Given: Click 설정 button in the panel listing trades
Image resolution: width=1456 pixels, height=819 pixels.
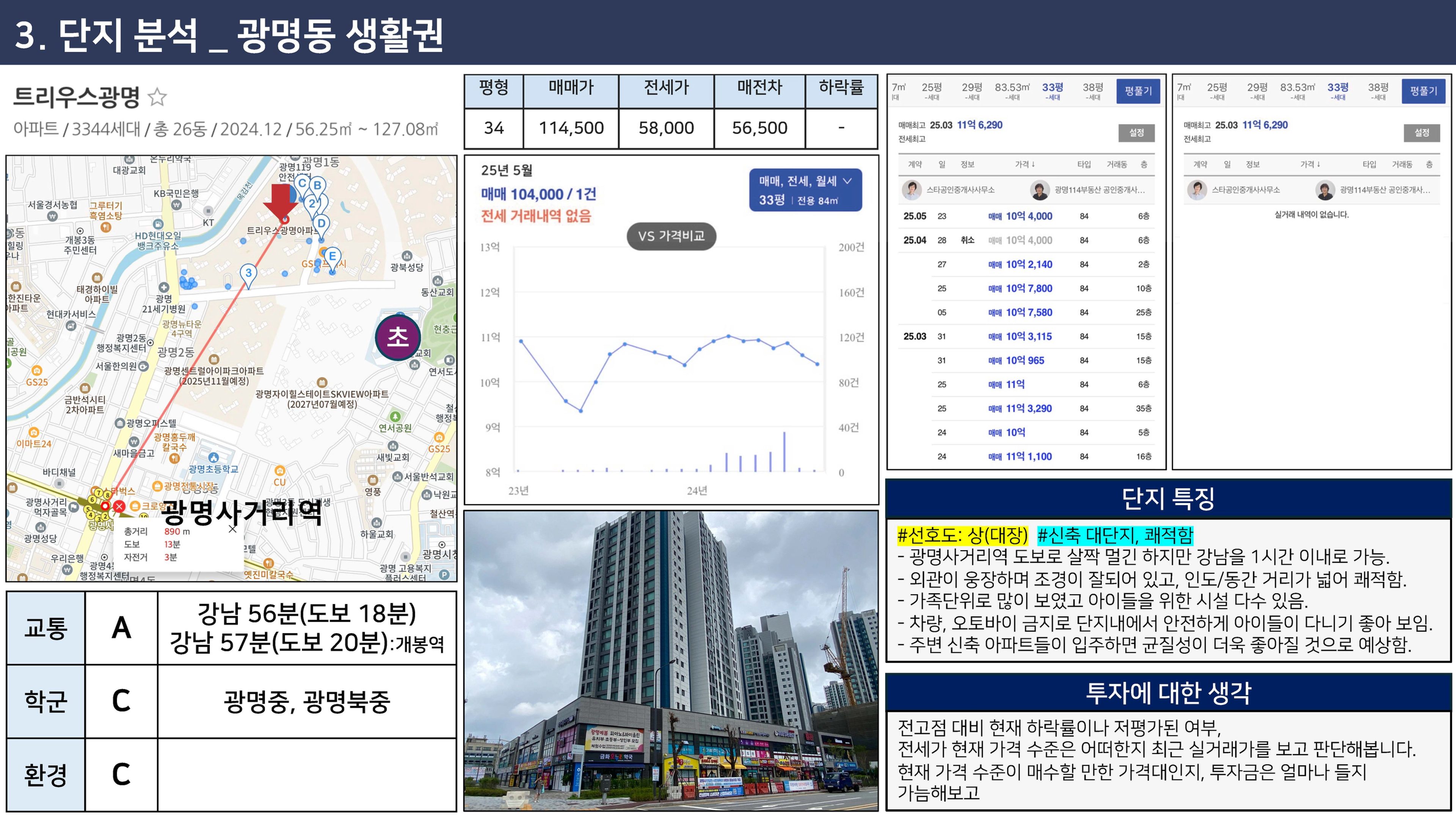Looking at the screenshot, I should (x=1137, y=132).
